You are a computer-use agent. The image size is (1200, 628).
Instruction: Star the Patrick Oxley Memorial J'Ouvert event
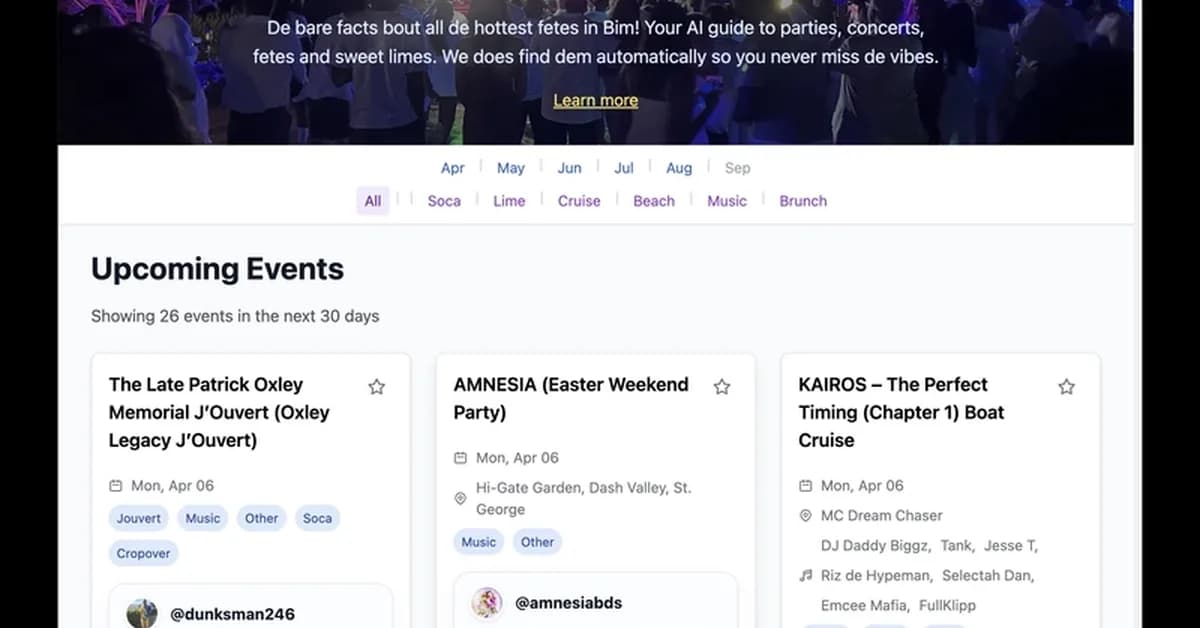click(376, 387)
